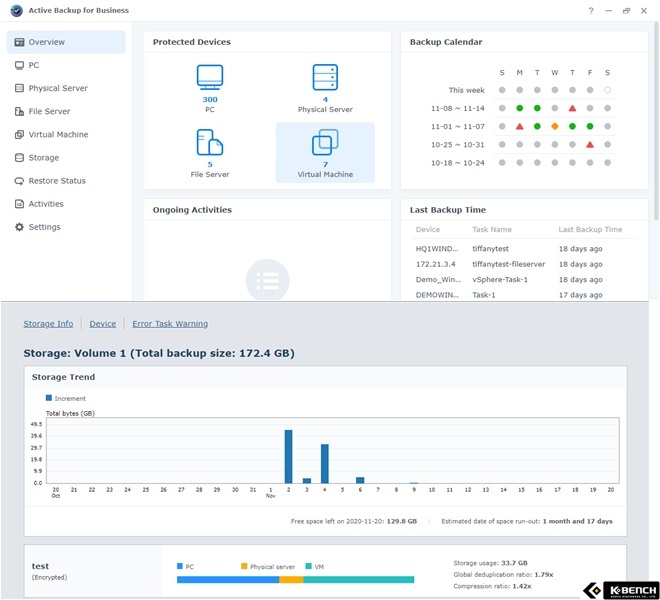Go to Physical Server in sidebar

coord(66,88)
